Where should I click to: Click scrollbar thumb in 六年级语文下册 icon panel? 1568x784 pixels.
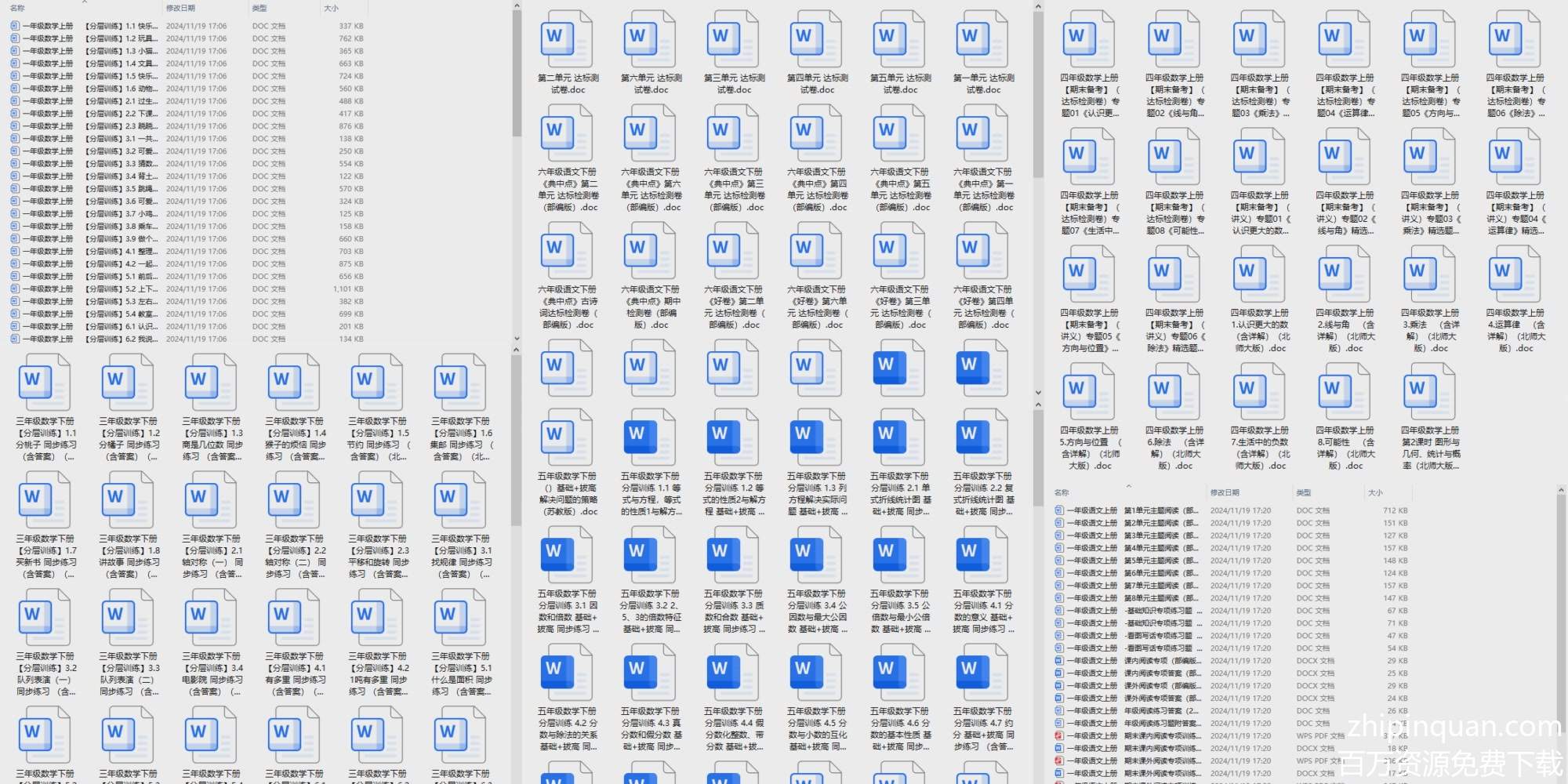click(x=1038, y=94)
